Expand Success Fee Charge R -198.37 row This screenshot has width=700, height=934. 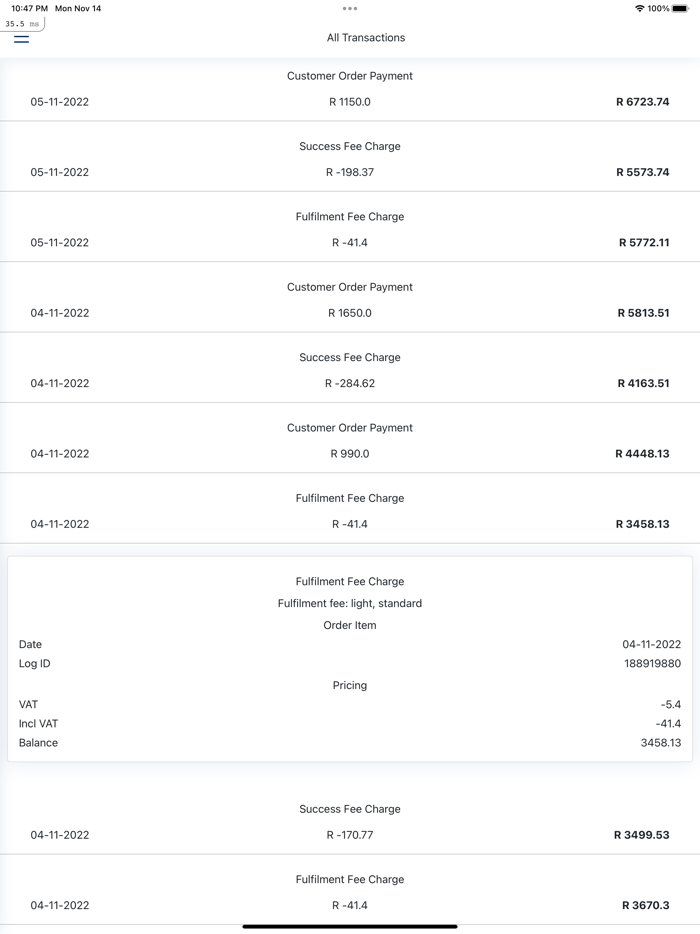pos(350,159)
